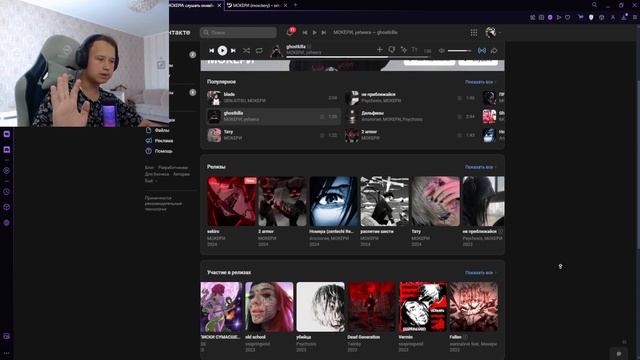Open the black-and-white crucifix release cover
This screenshot has height=360, width=640.
[x=384, y=201]
